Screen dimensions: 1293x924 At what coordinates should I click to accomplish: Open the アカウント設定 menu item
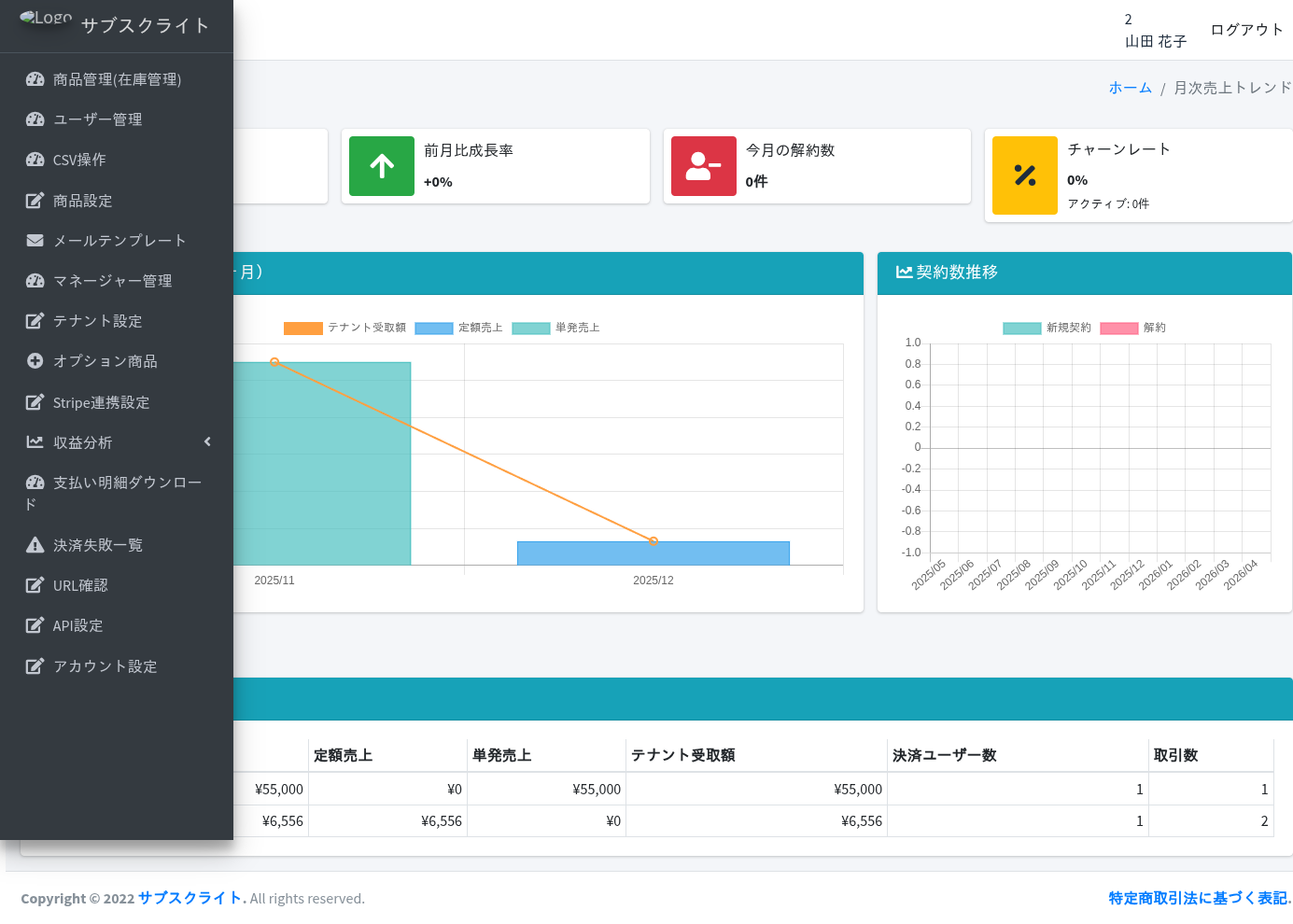pos(105,666)
